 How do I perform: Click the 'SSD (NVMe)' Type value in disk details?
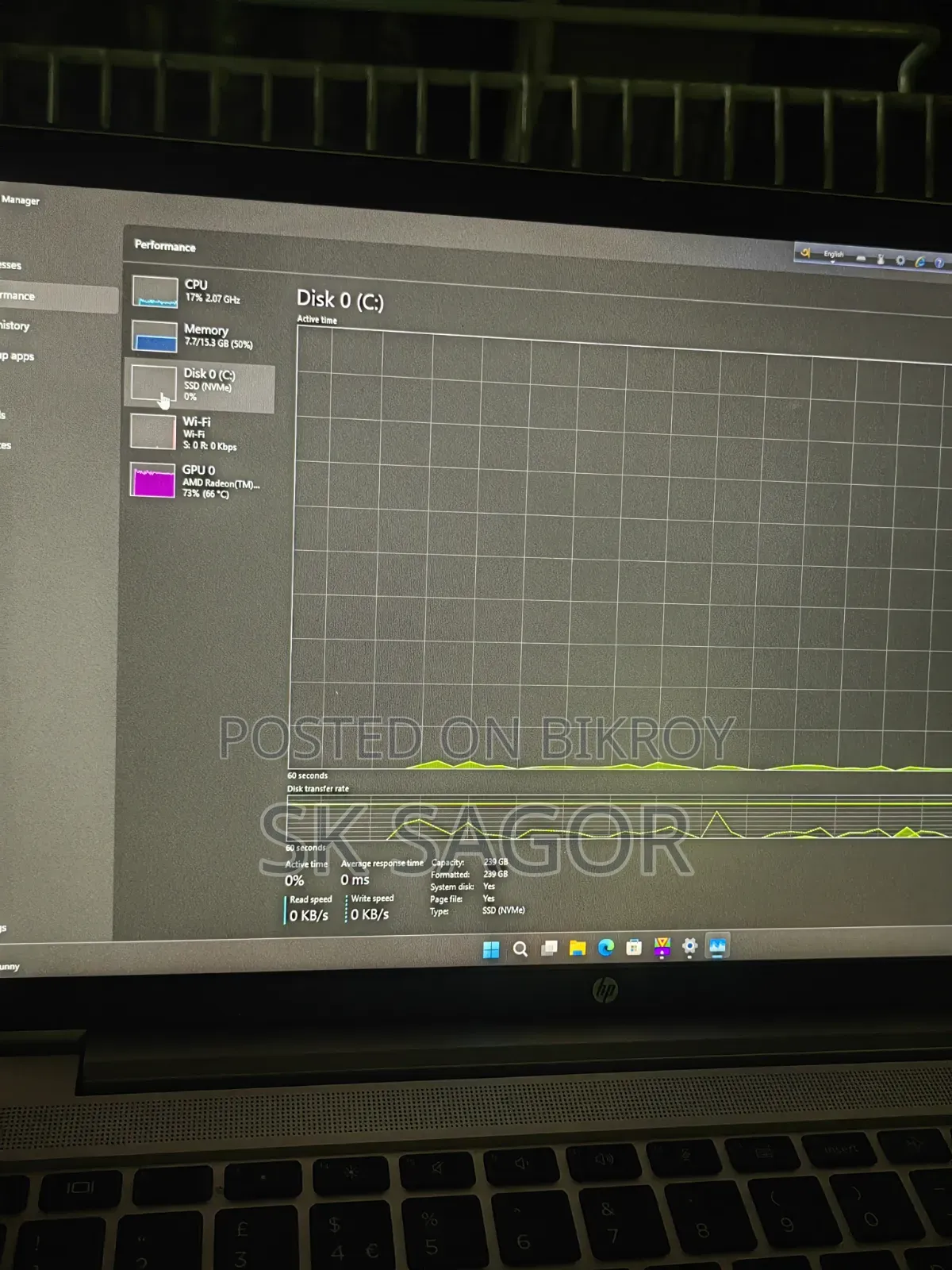(504, 910)
